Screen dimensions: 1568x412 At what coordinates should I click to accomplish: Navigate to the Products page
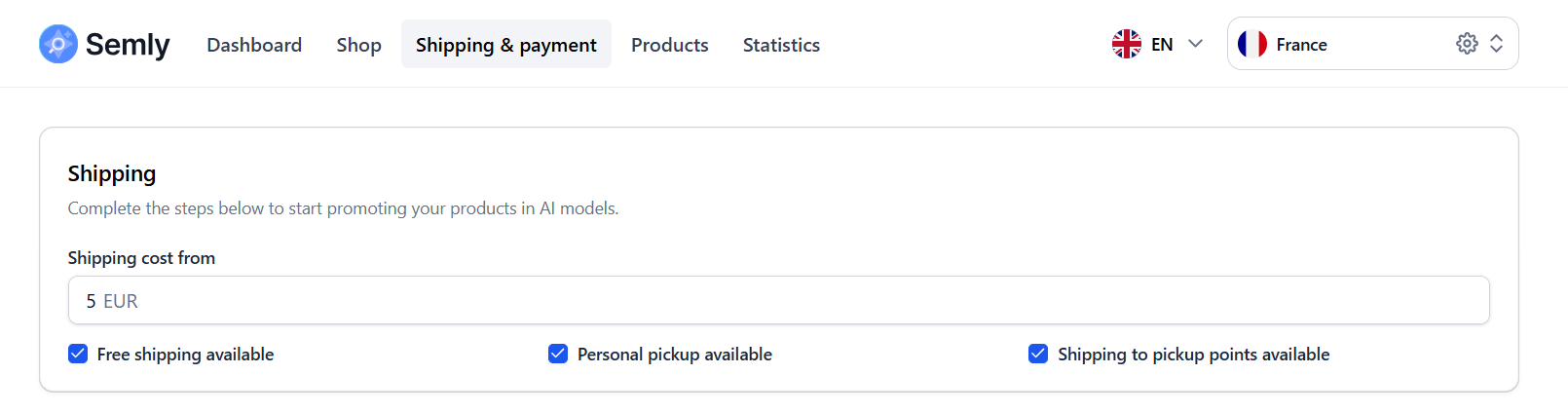[670, 45]
